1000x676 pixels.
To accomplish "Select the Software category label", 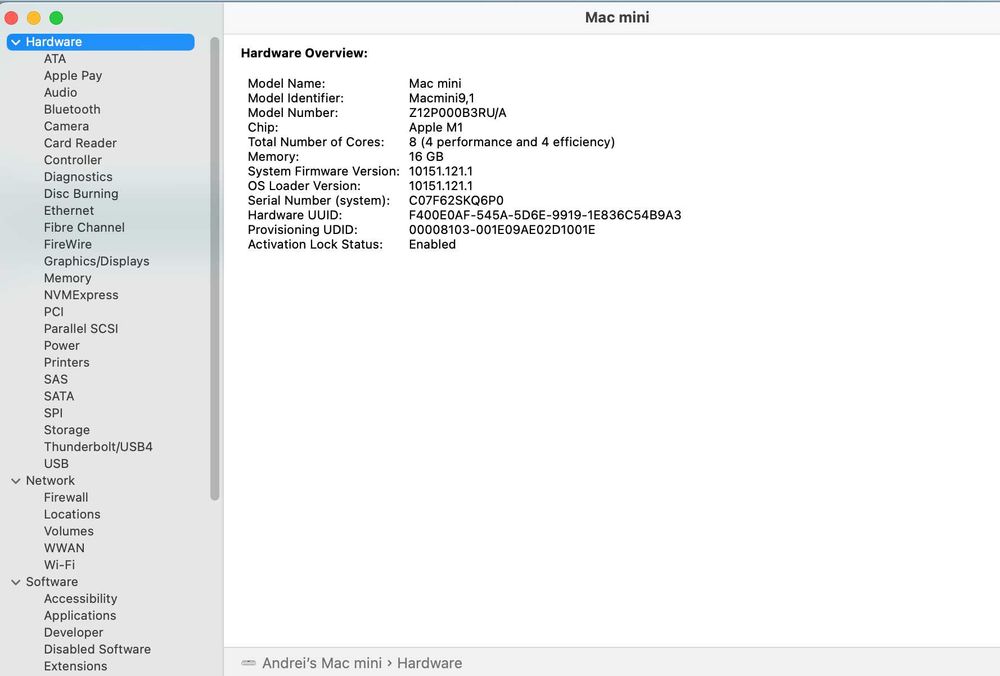I will pyautogui.click(x=52, y=582).
